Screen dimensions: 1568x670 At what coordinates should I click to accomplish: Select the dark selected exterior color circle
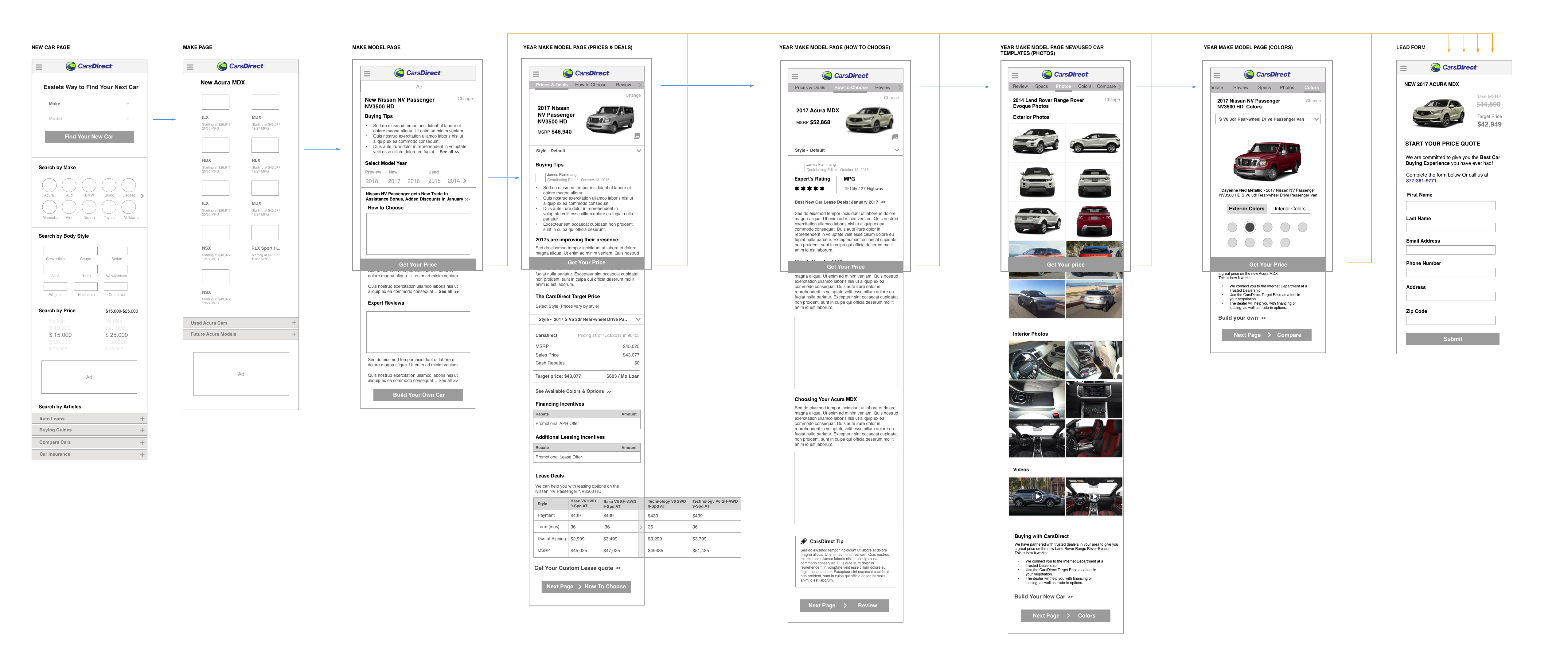point(1250,227)
